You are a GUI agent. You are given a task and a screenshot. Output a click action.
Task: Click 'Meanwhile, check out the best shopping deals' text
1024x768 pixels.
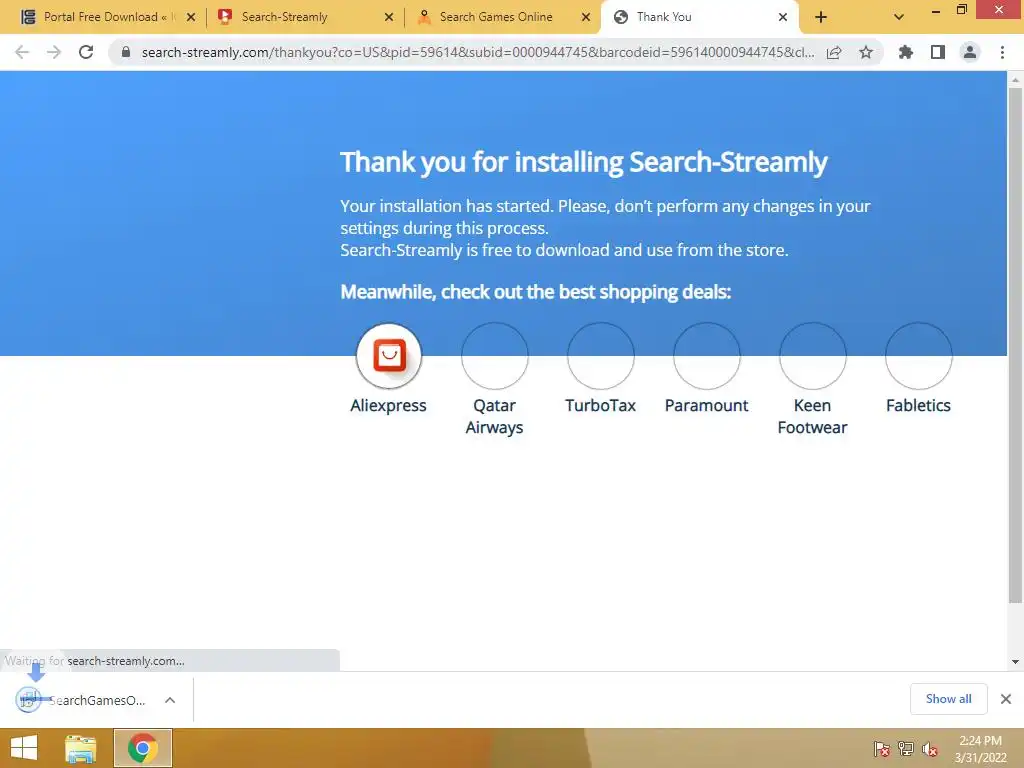(536, 292)
